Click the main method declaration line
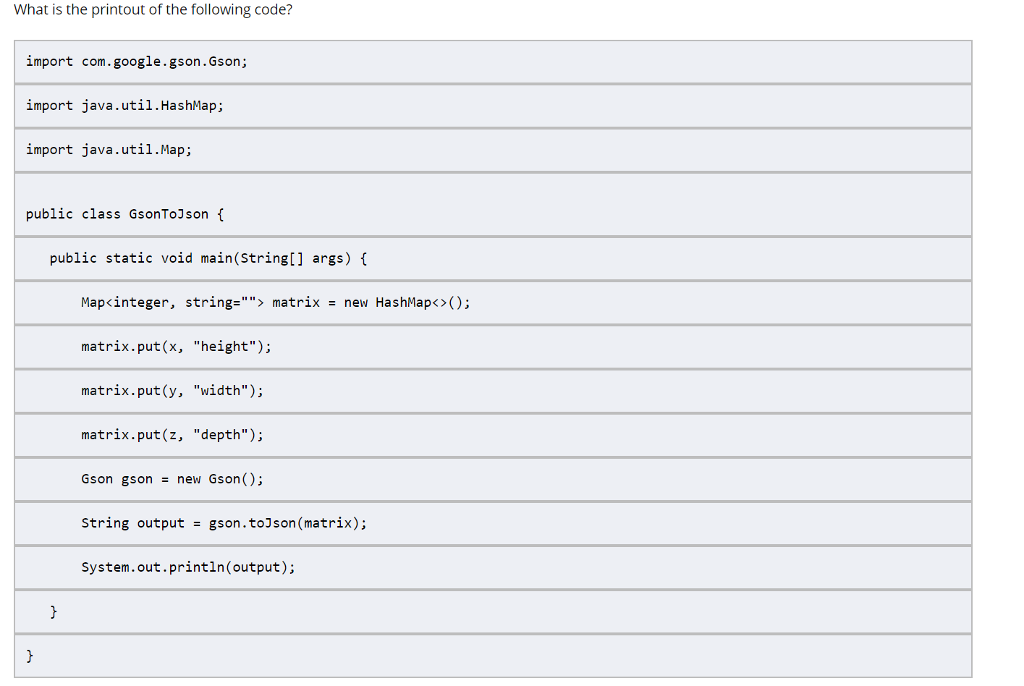The height and width of the screenshot is (686, 1024). (x=208, y=258)
